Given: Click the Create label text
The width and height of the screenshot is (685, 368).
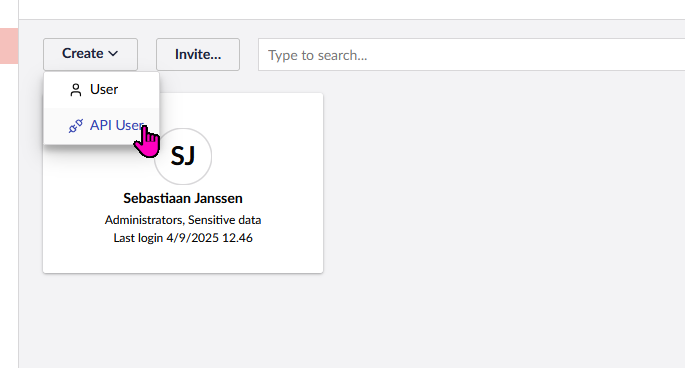Looking at the screenshot, I should click(83, 54).
